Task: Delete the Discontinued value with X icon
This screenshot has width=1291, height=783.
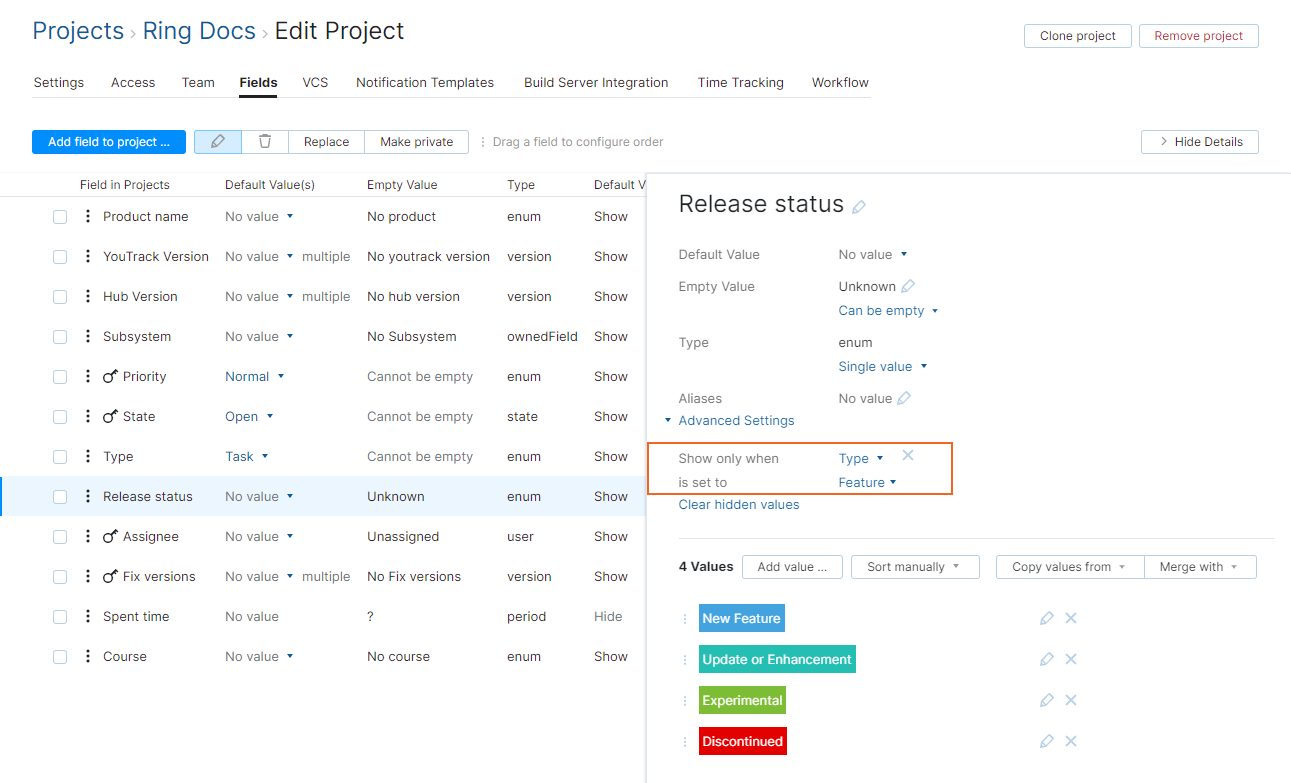Action: coord(1070,741)
